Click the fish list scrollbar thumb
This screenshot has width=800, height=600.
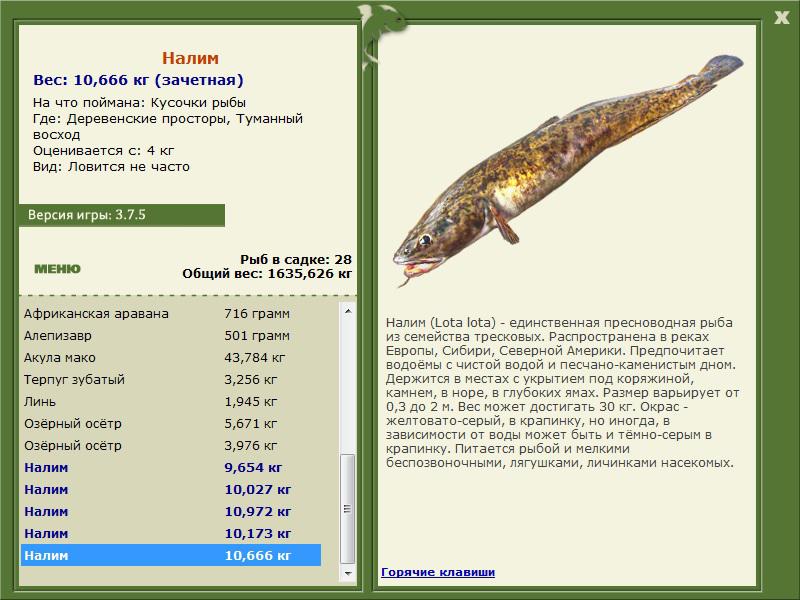point(348,509)
